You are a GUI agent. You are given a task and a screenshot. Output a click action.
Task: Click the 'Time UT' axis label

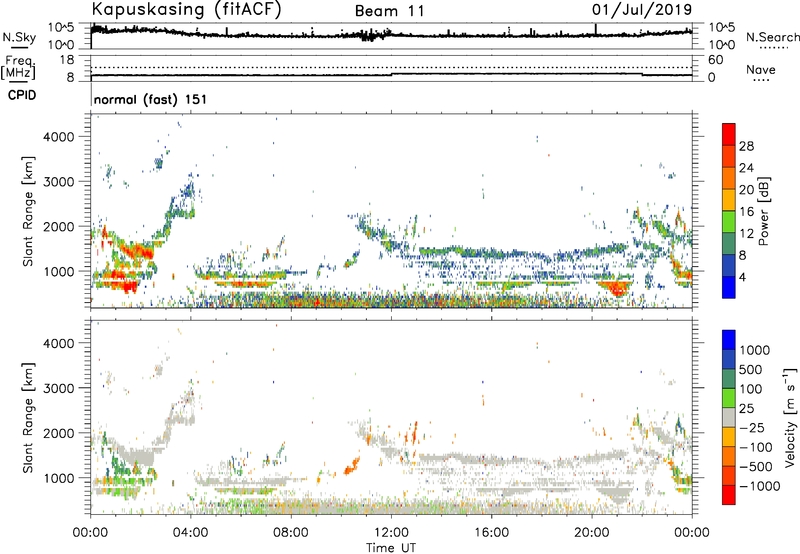pyautogui.click(x=391, y=548)
